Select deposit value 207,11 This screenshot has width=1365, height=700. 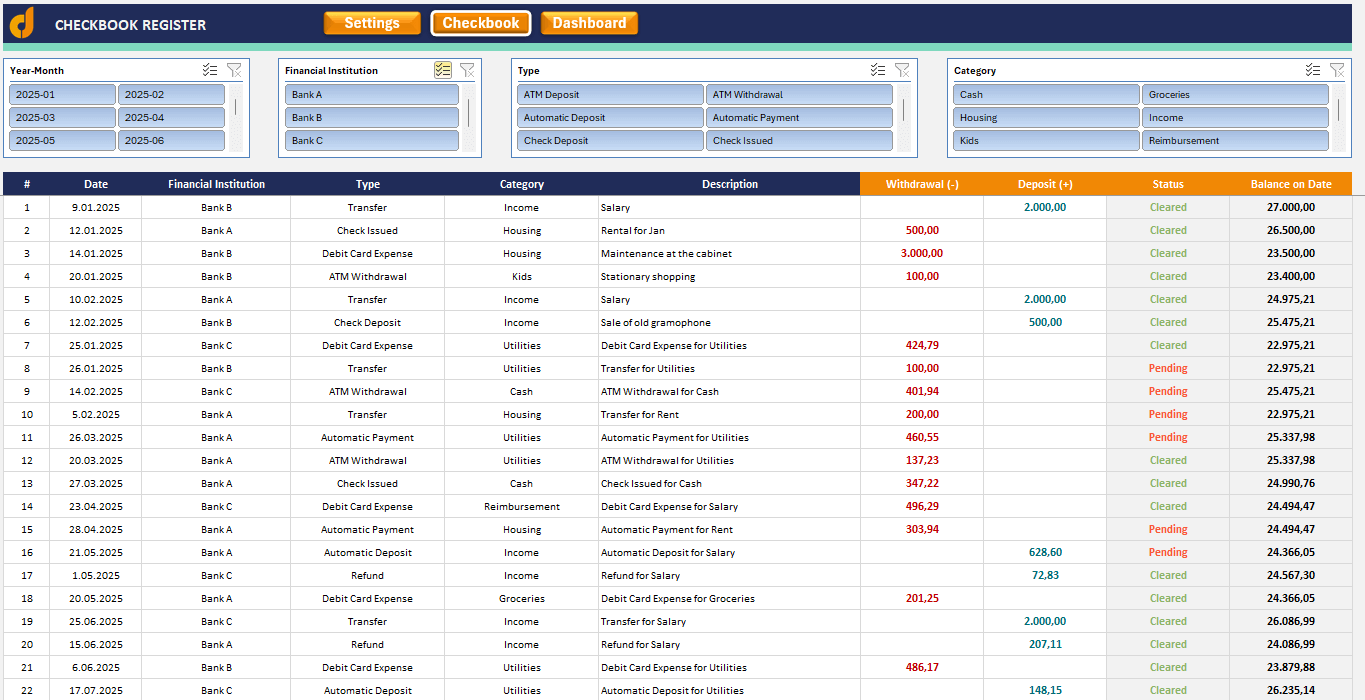pos(1045,645)
